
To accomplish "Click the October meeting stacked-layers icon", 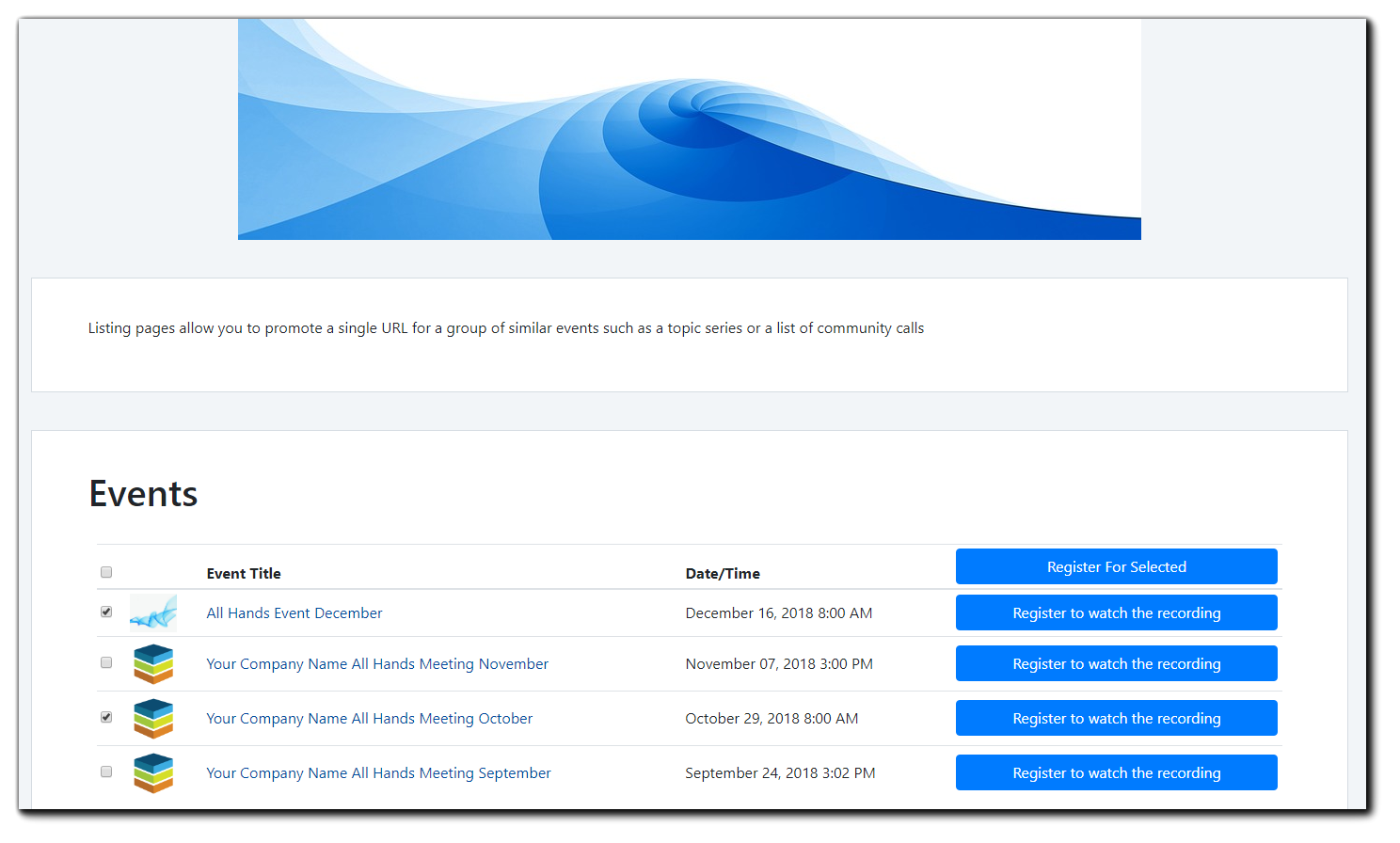I will tap(153, 718).
